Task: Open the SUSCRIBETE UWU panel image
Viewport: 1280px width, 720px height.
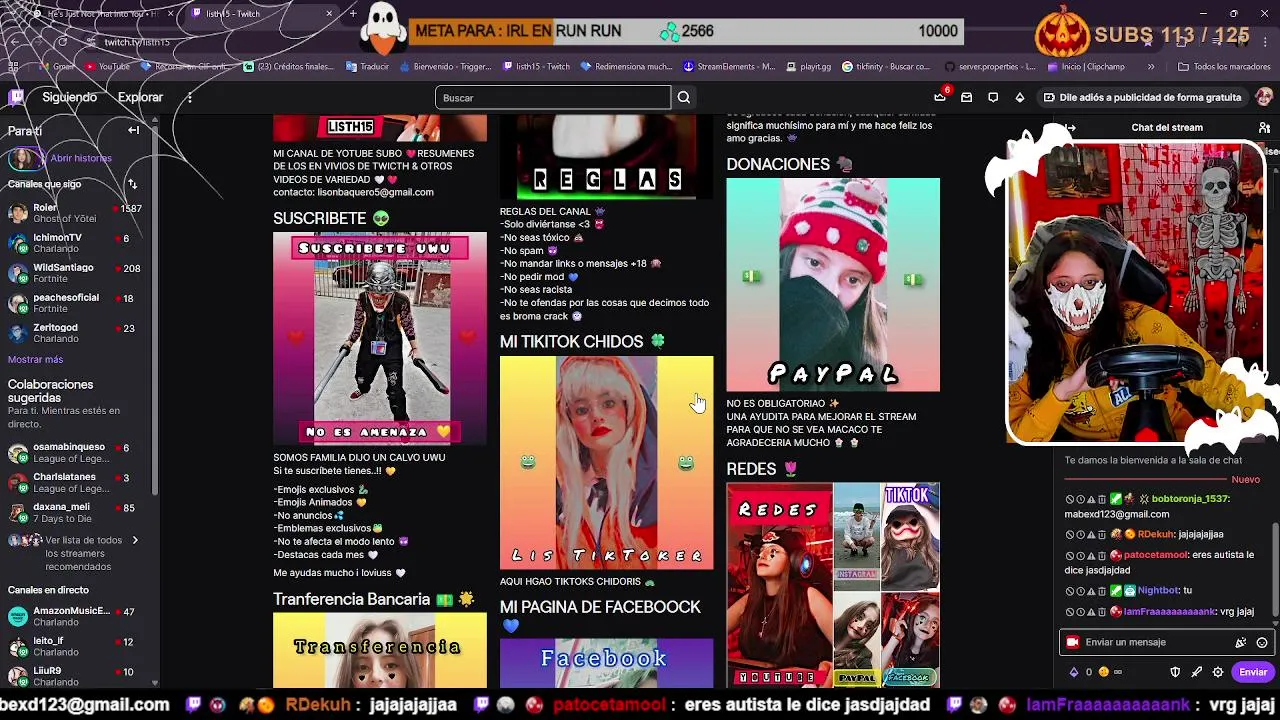Action: (380, 339)
